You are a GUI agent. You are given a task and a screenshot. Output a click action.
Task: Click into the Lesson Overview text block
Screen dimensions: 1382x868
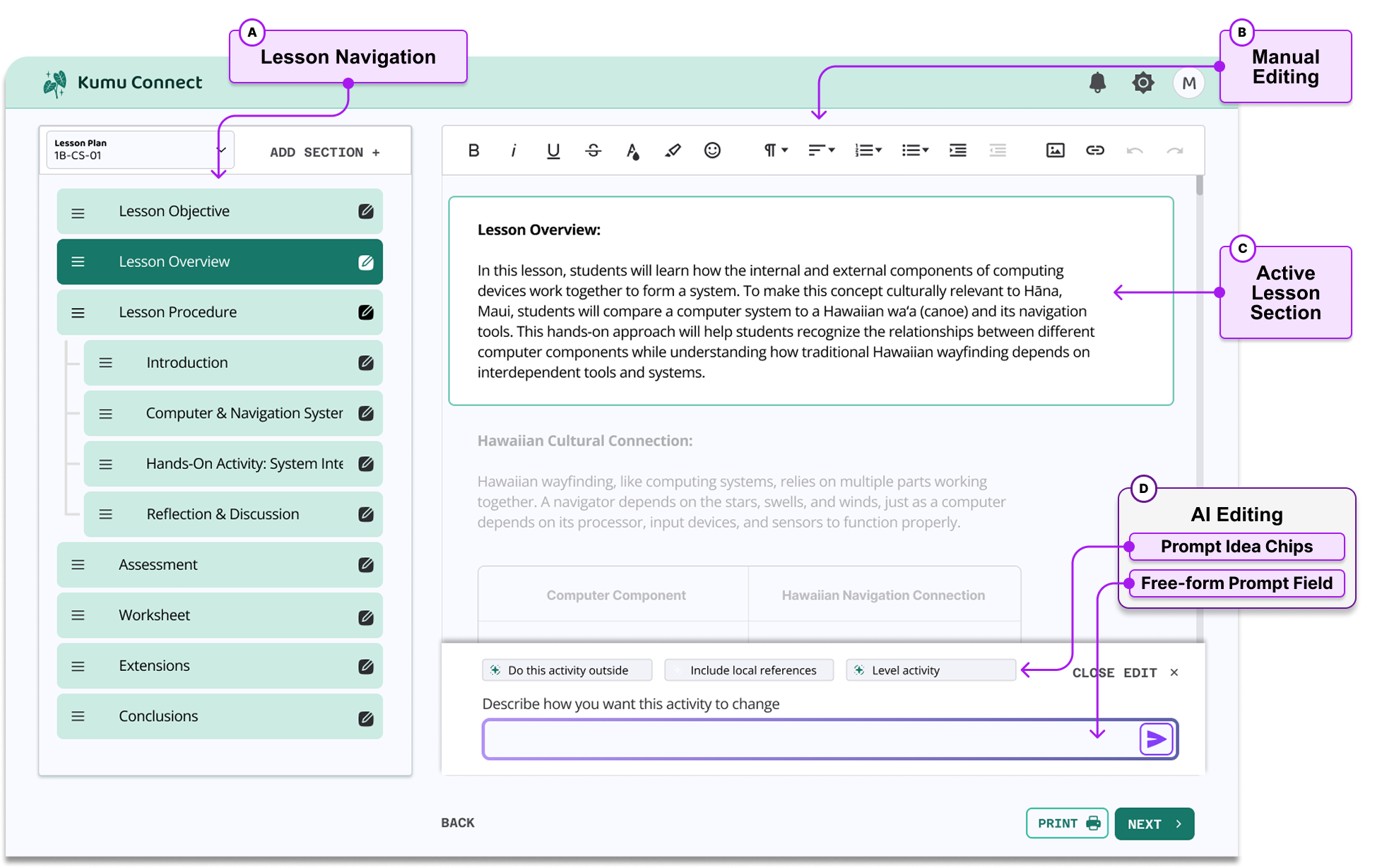[811, 301]
